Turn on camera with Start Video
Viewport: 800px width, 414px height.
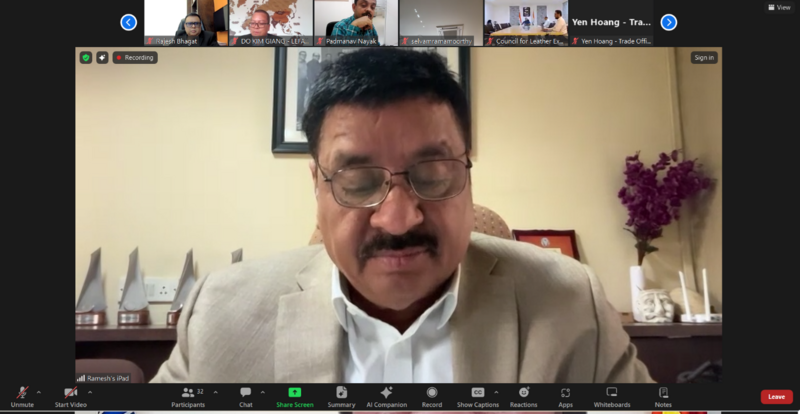click(x=70, y=396)
